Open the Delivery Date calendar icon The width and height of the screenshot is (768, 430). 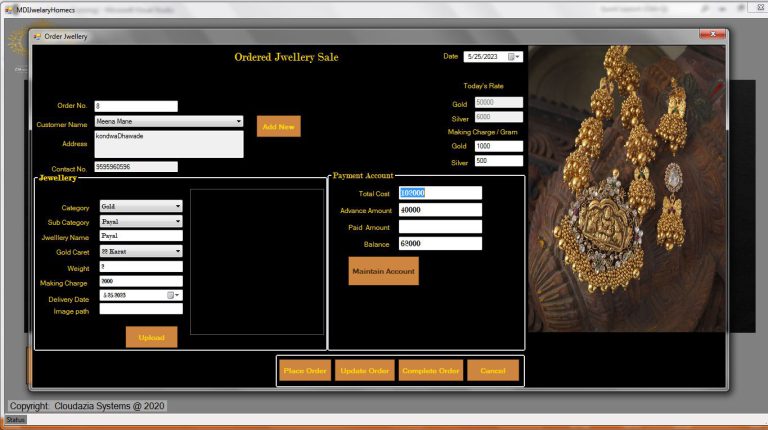(x=171, y=295)
